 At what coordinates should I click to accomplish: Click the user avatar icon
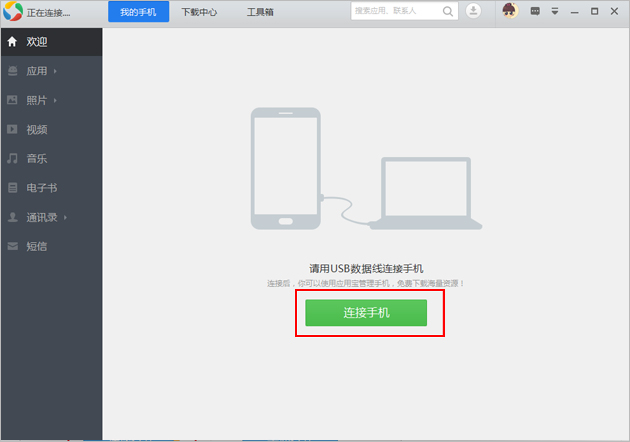point(509,11)
